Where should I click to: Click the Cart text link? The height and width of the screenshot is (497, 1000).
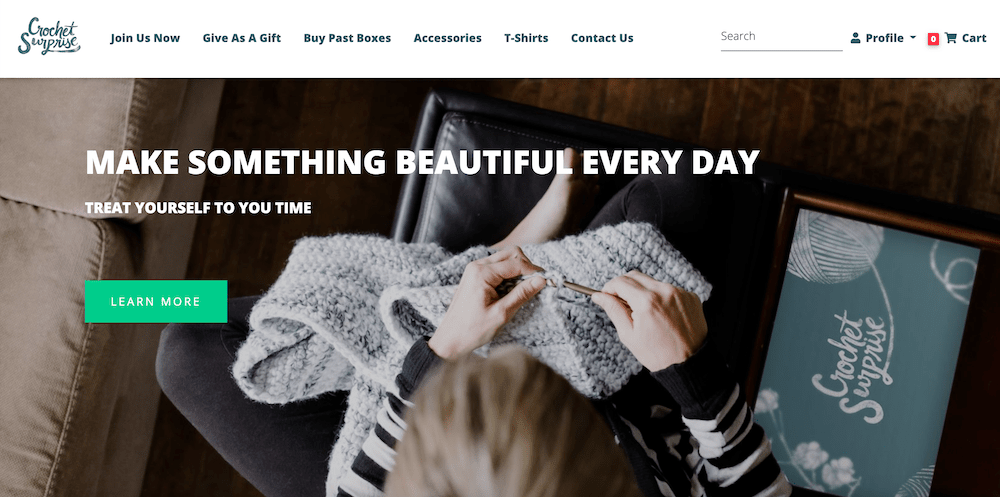click(x=974, y=38)
